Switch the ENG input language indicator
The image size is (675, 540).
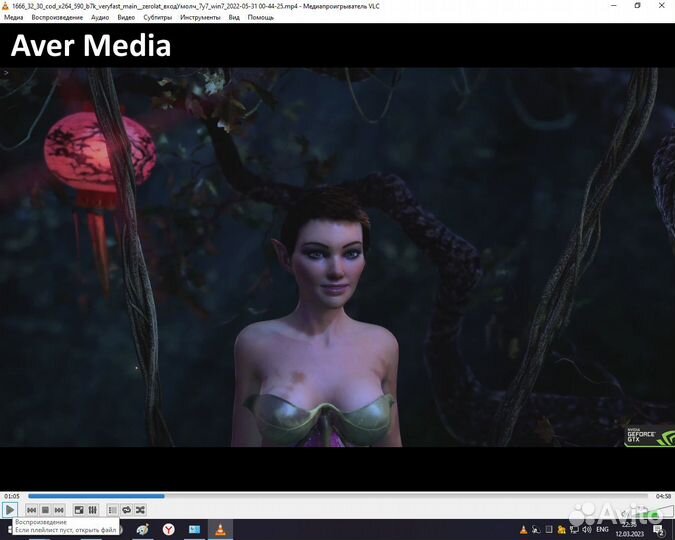tap(602, 529)
